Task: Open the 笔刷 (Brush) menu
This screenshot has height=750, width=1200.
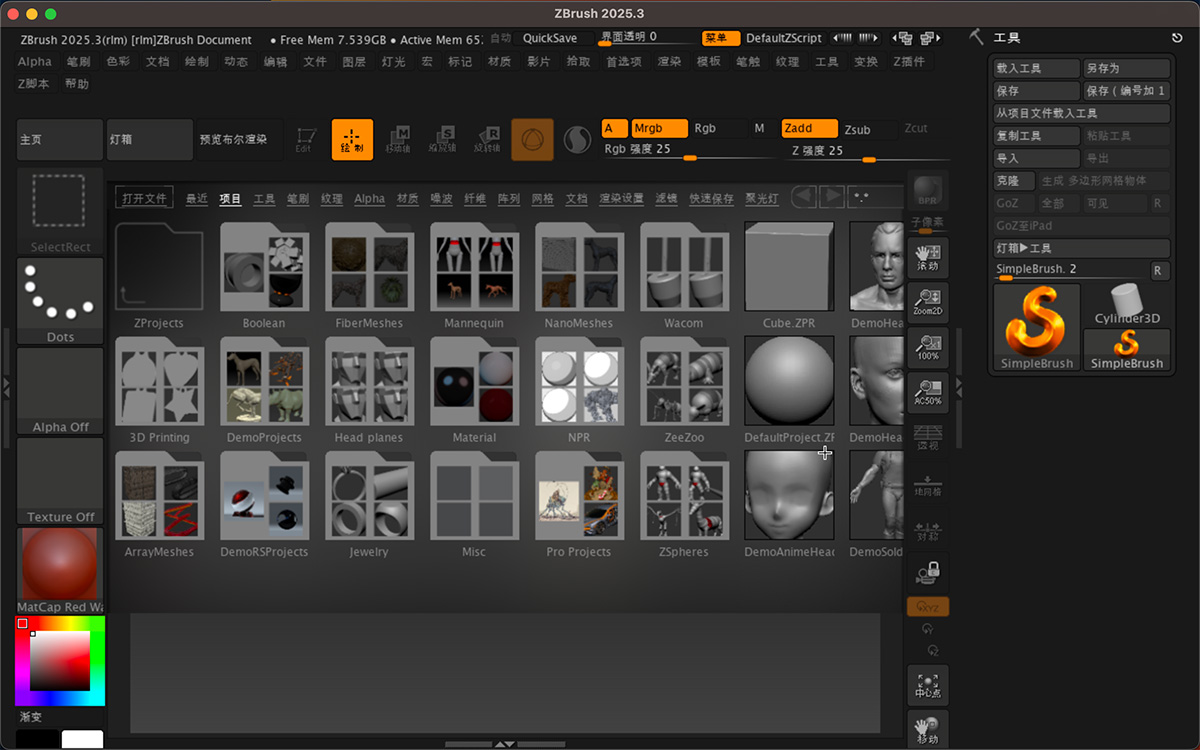Action: pyautogui.click(x=78, y=62)
